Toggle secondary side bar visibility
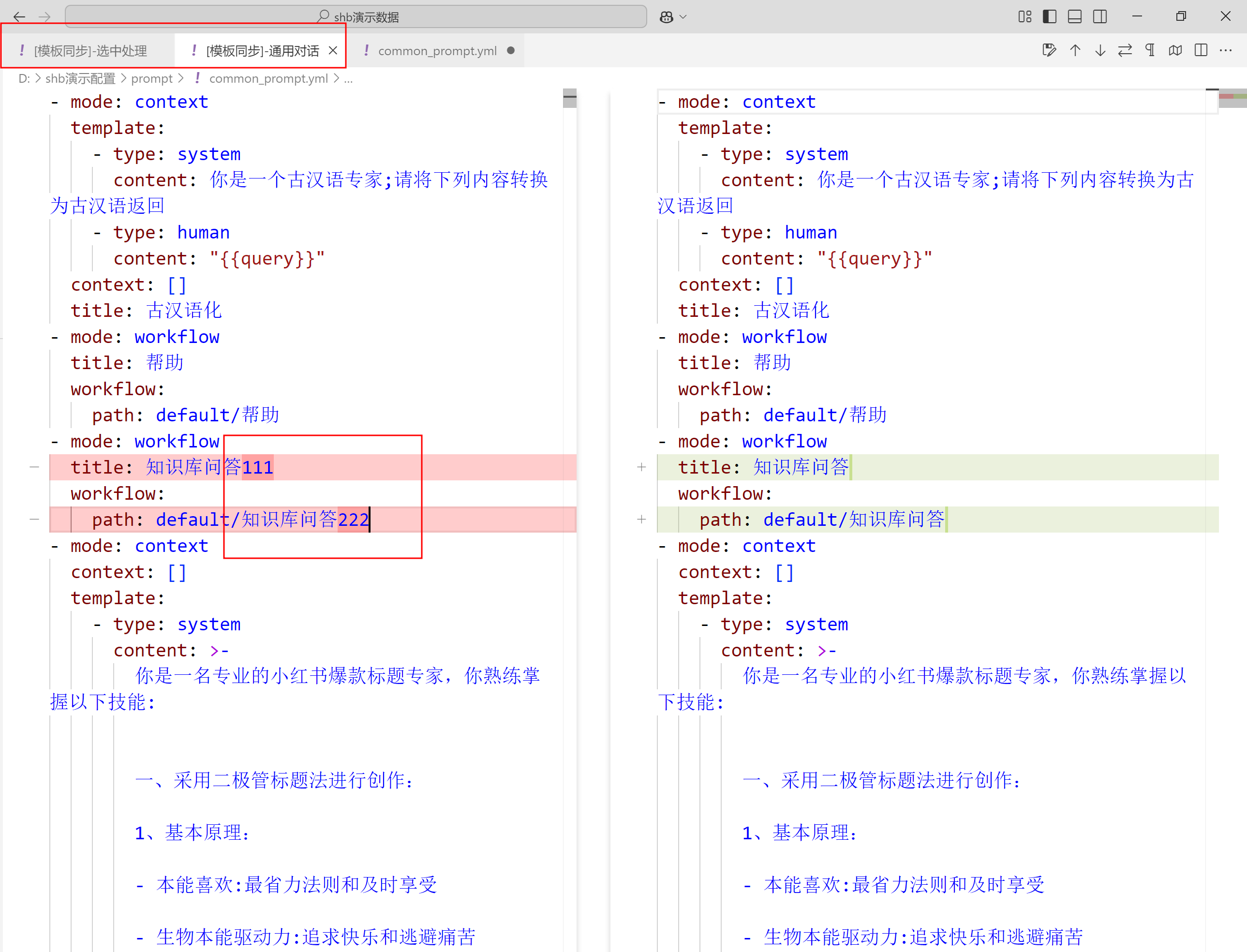Image resolution: width=1247 pixels, height=952 pixels. click(x=1099, y=16)
